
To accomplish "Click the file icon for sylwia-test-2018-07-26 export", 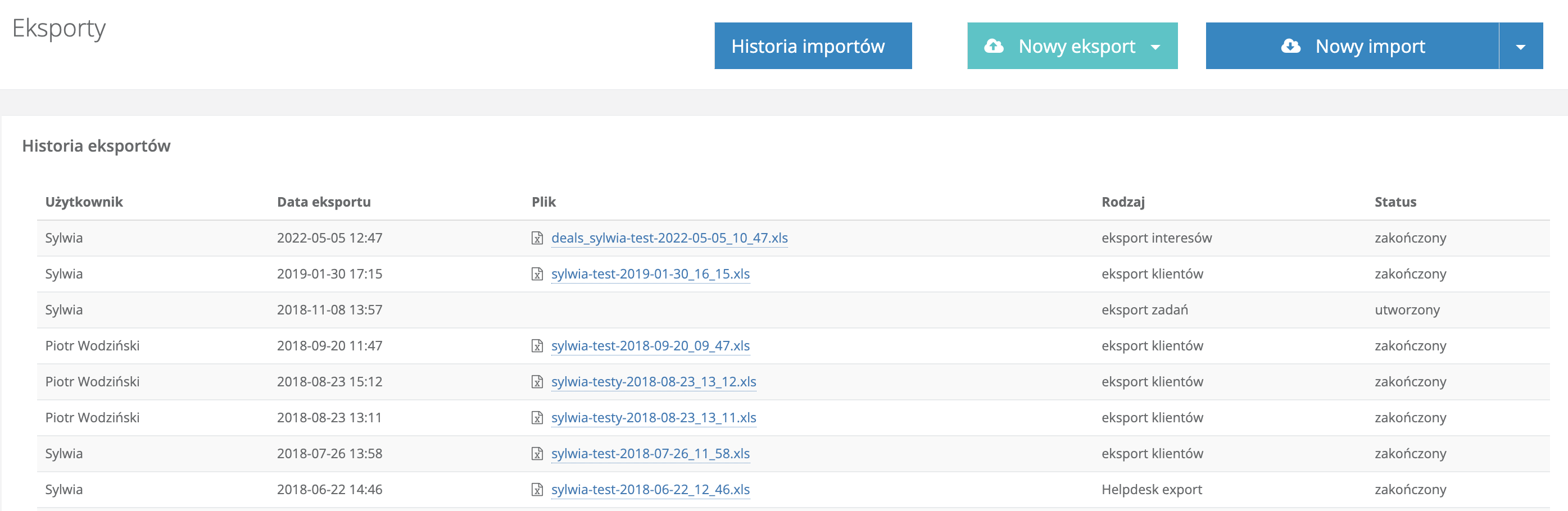I will (x=537, y=453).
